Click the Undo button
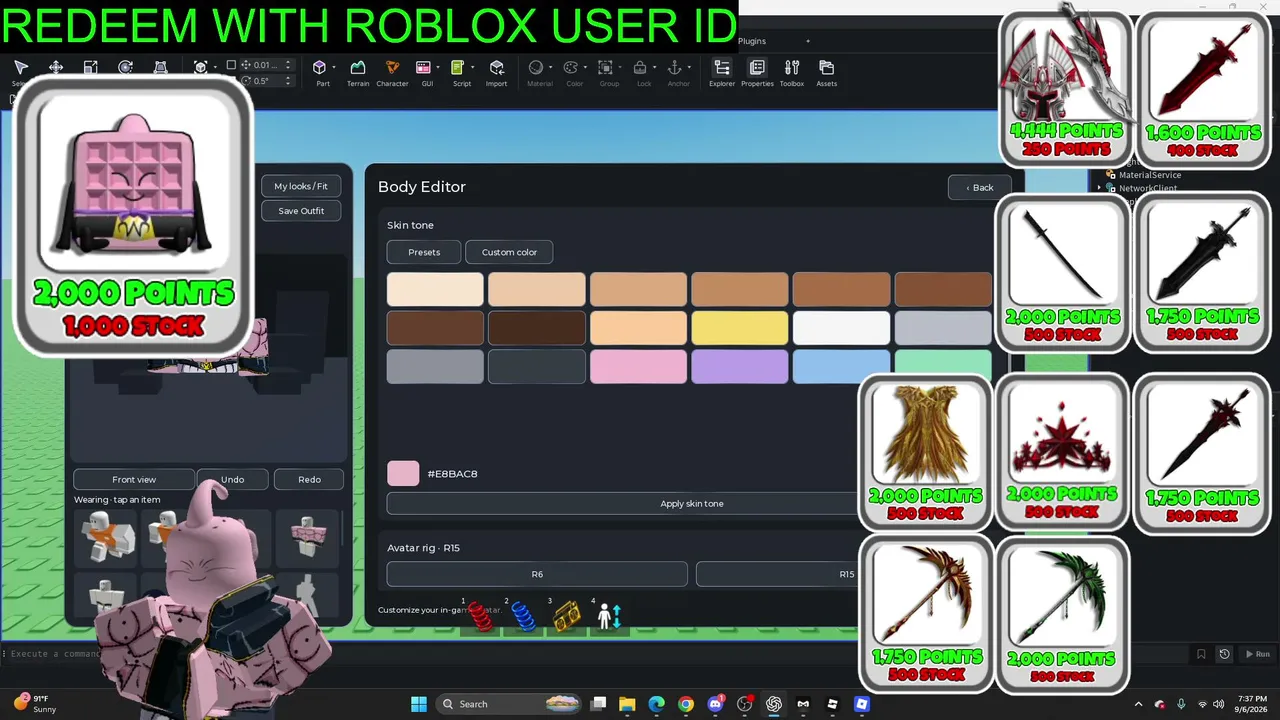This screenshot has width=1280, height=720. (232, 479)
